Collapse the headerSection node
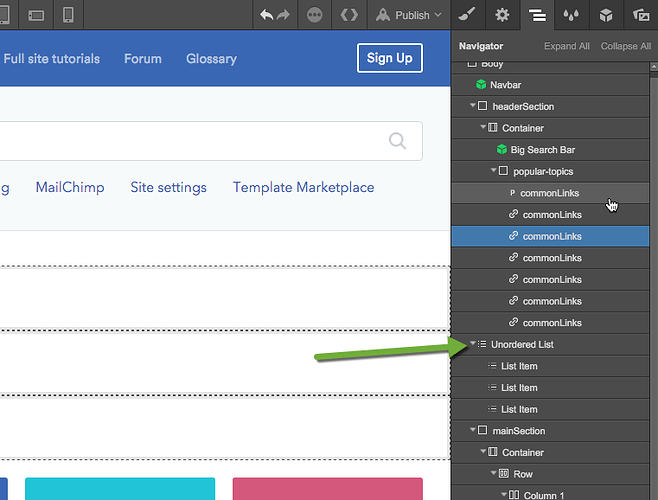658x500 pixels. 473,105
